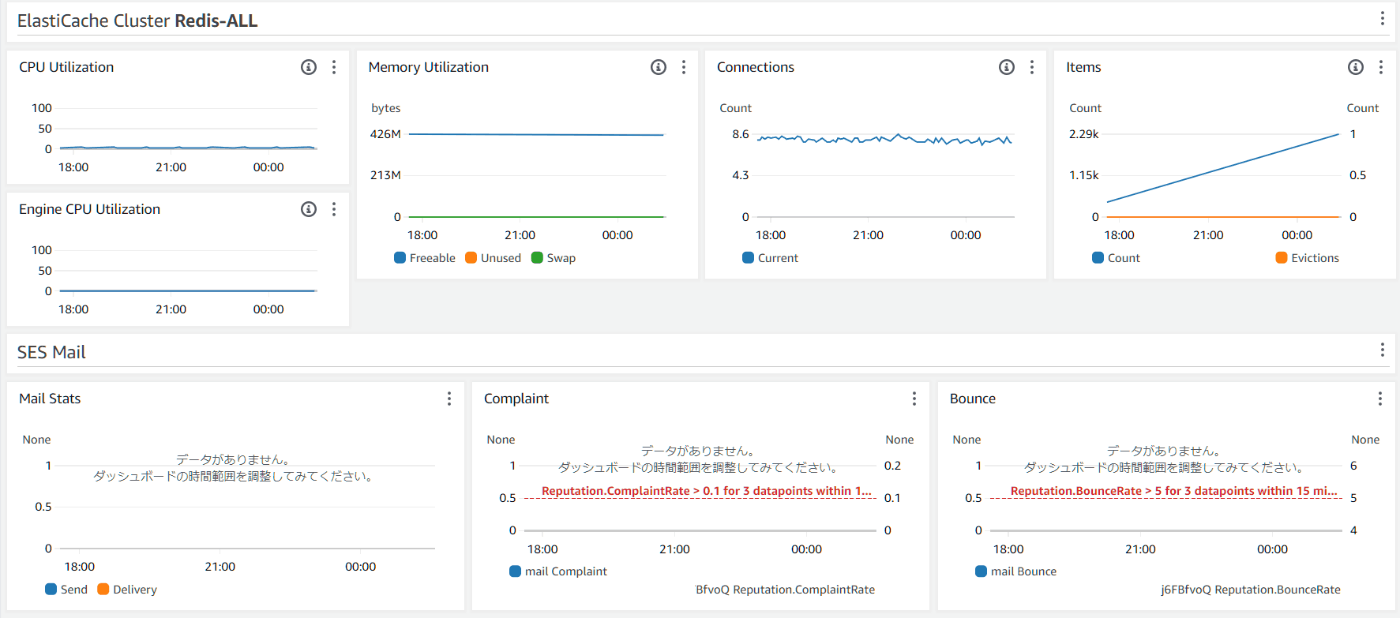The width and height of the screenshot is (1400, 618).
Task: Click the Connections widget title
Action: (x=755, y=67)
